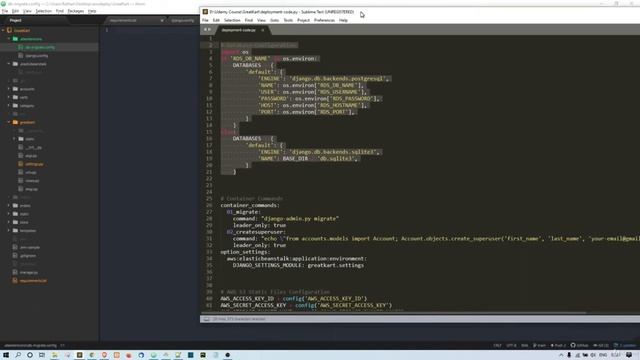Collapse the GreatKart root project folder

(3, 30)
